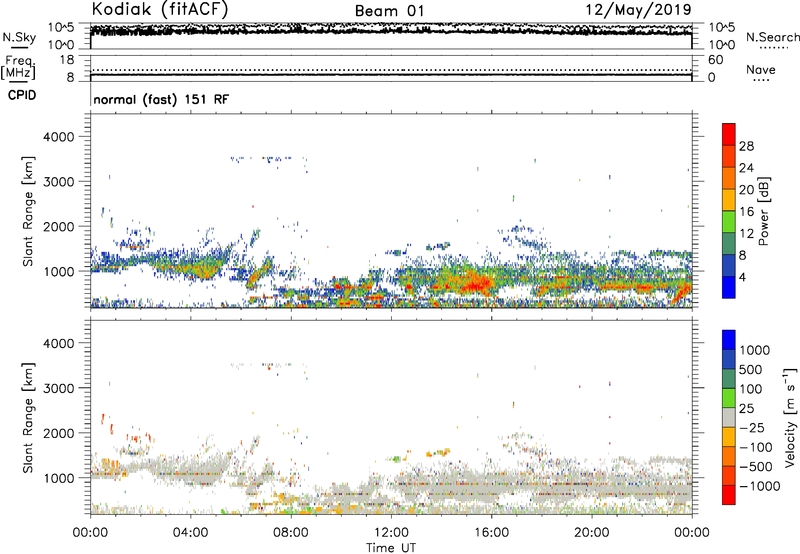Click the "CPID" row label
Viewport: 800px width, 554px height.
pos(22,95)
